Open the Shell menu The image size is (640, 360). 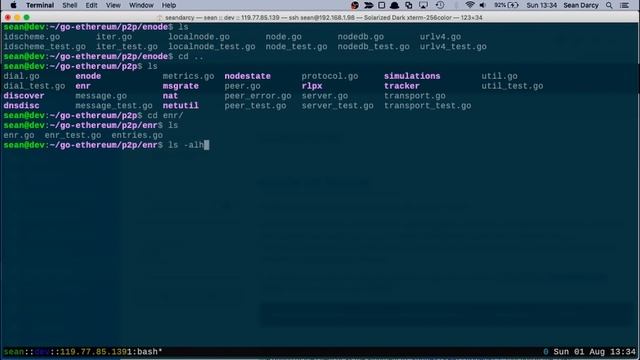tap(70, 5)
